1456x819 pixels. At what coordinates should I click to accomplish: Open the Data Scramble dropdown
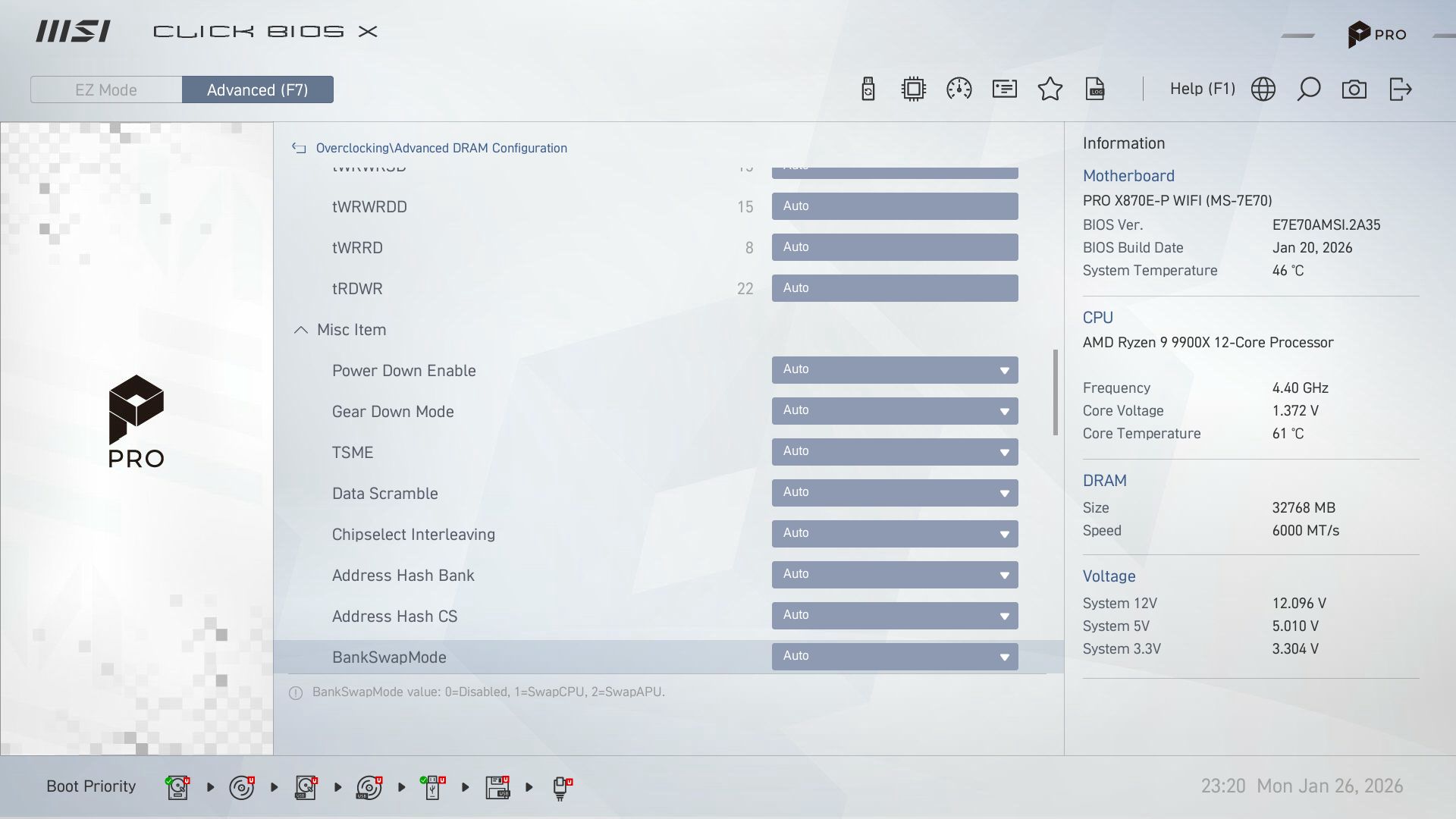tap(895, 493)
